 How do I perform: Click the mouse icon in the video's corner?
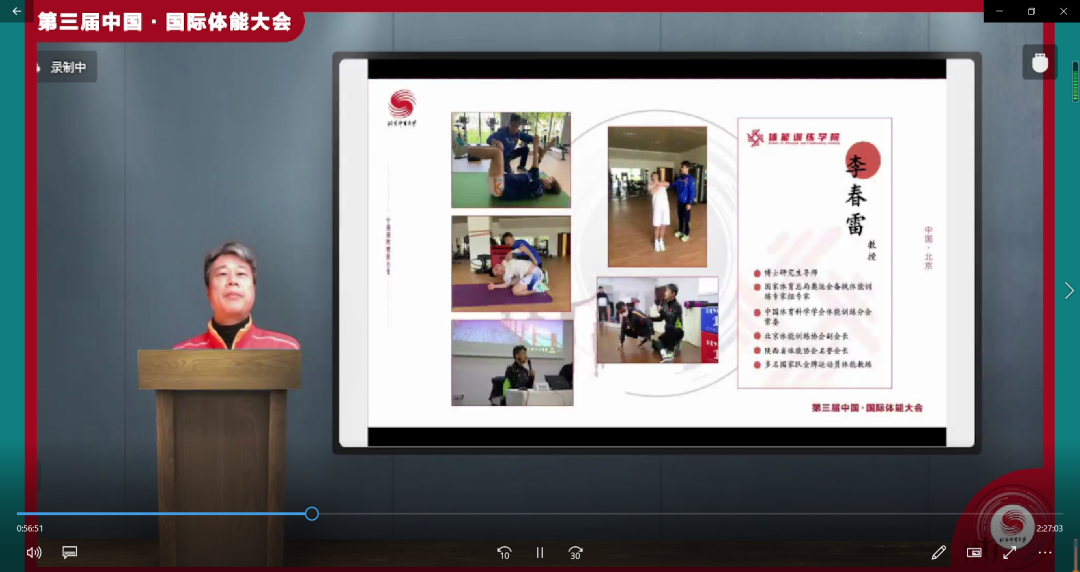tap(1039, 63)
